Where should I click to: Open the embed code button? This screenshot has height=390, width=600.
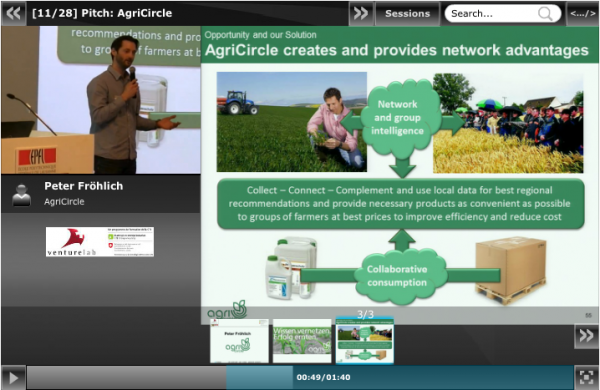583,13
